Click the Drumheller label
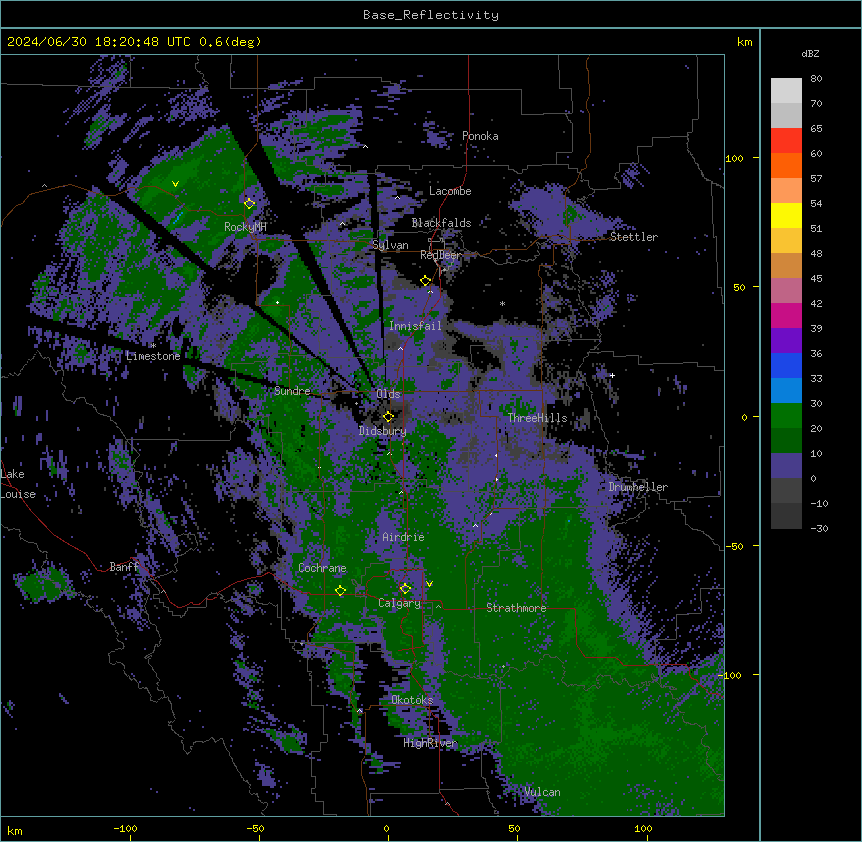The image size is (862, 842). tap(638, 487)
